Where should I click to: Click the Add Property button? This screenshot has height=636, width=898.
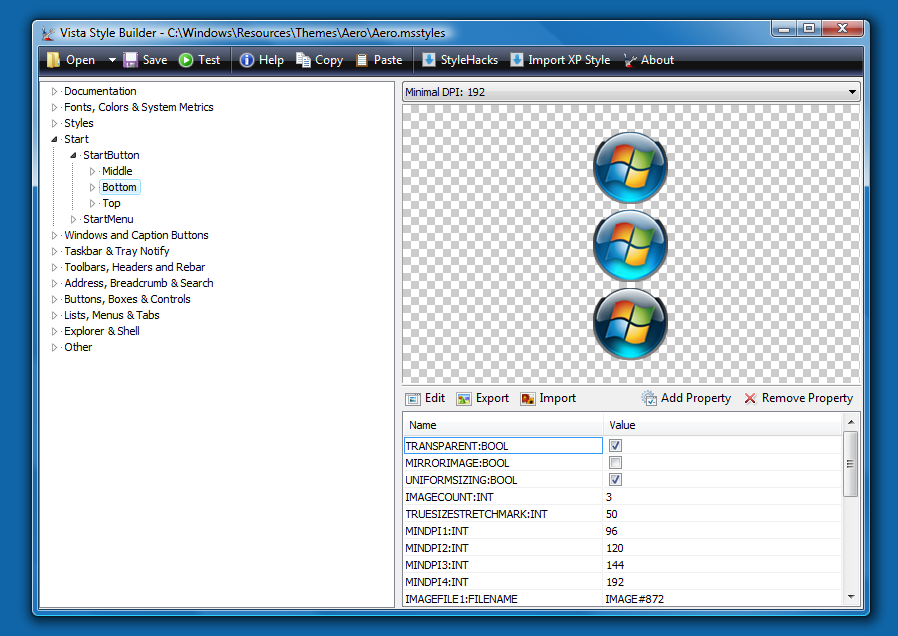tap(686, 398)
